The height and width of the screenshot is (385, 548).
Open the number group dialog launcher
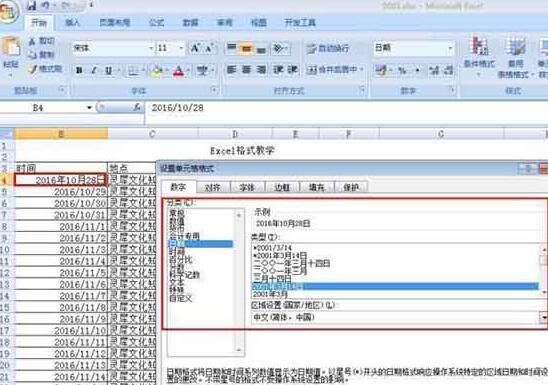[x=452, y=90]
